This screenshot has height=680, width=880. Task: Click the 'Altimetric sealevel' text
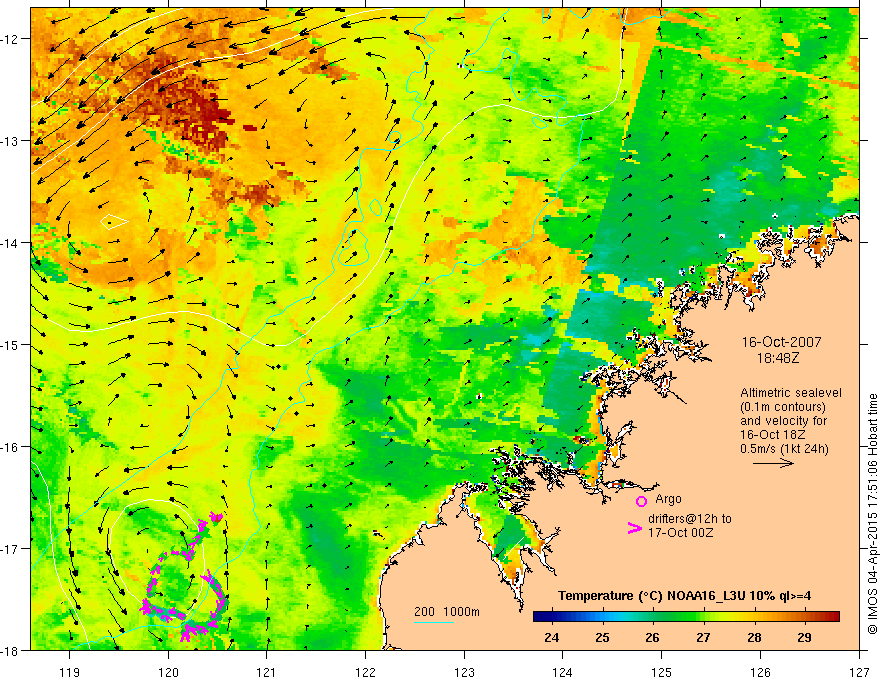(791, 393)
